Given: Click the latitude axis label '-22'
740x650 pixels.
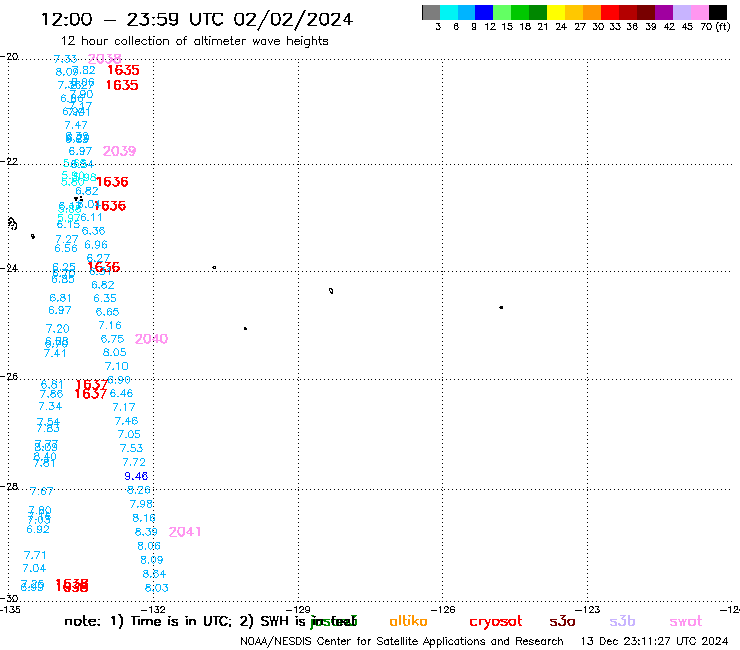Looking at the screenshot, I should tap(9, 161).
